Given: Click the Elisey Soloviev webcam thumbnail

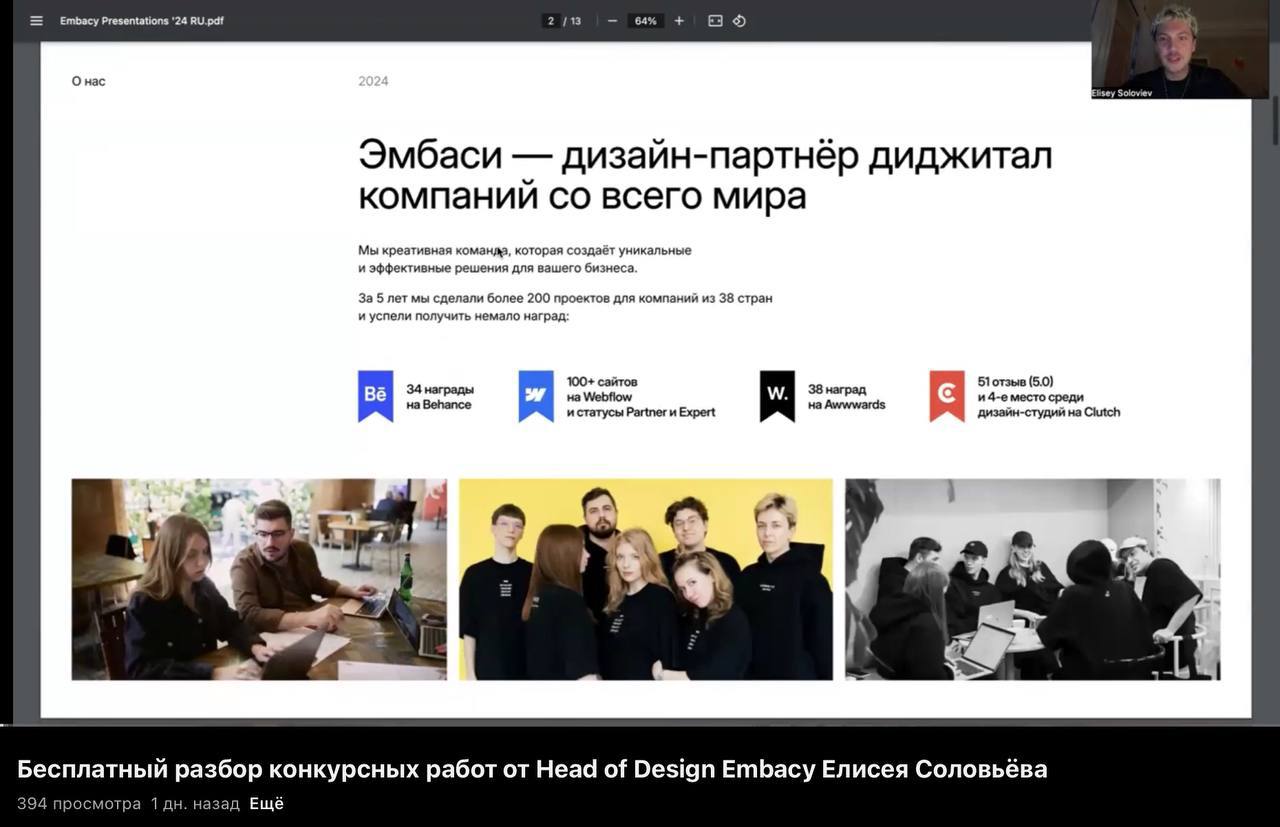Looking at the screenshot, I should 1179,49.
